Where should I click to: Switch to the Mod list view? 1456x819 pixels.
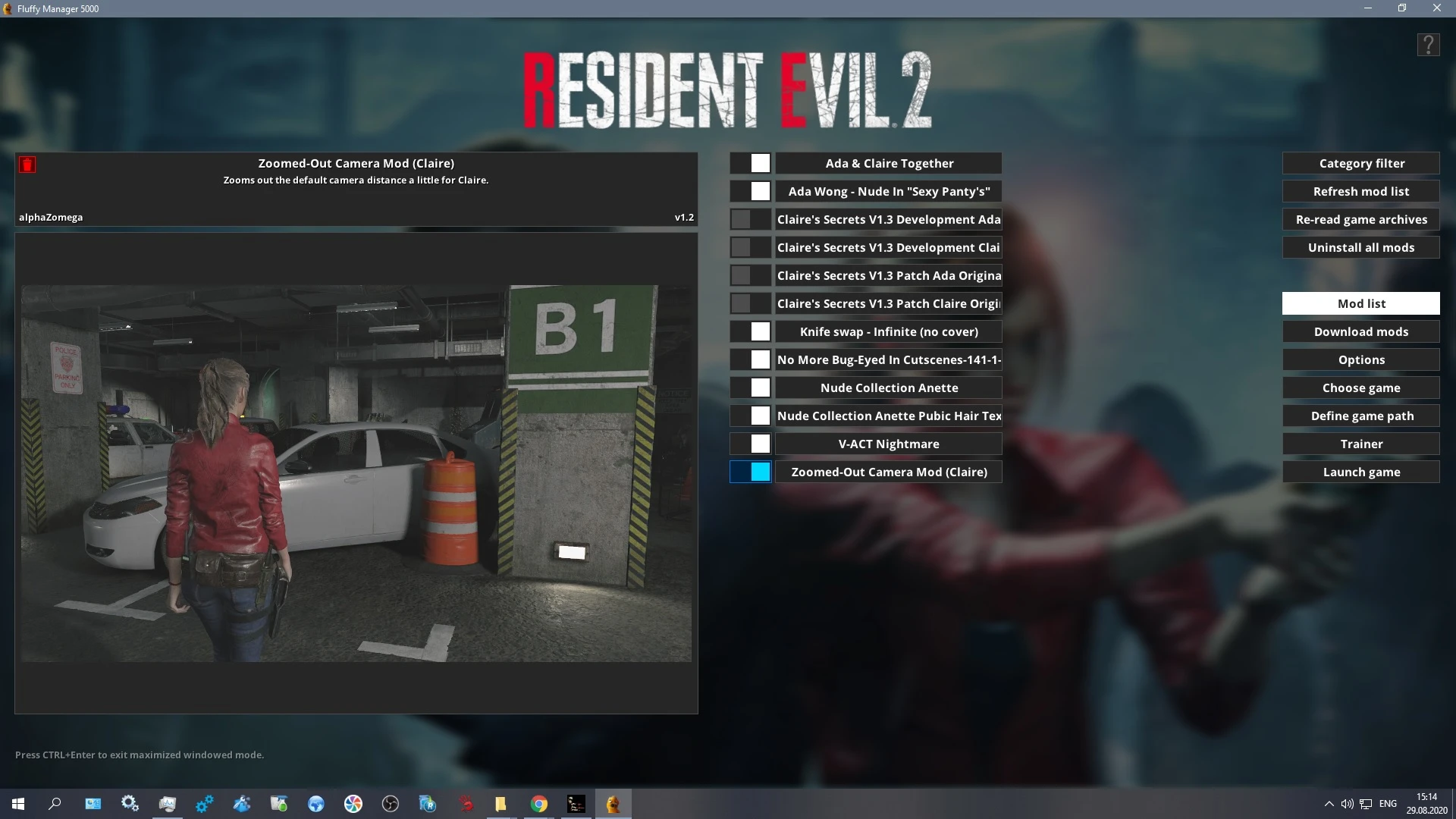1360,303
